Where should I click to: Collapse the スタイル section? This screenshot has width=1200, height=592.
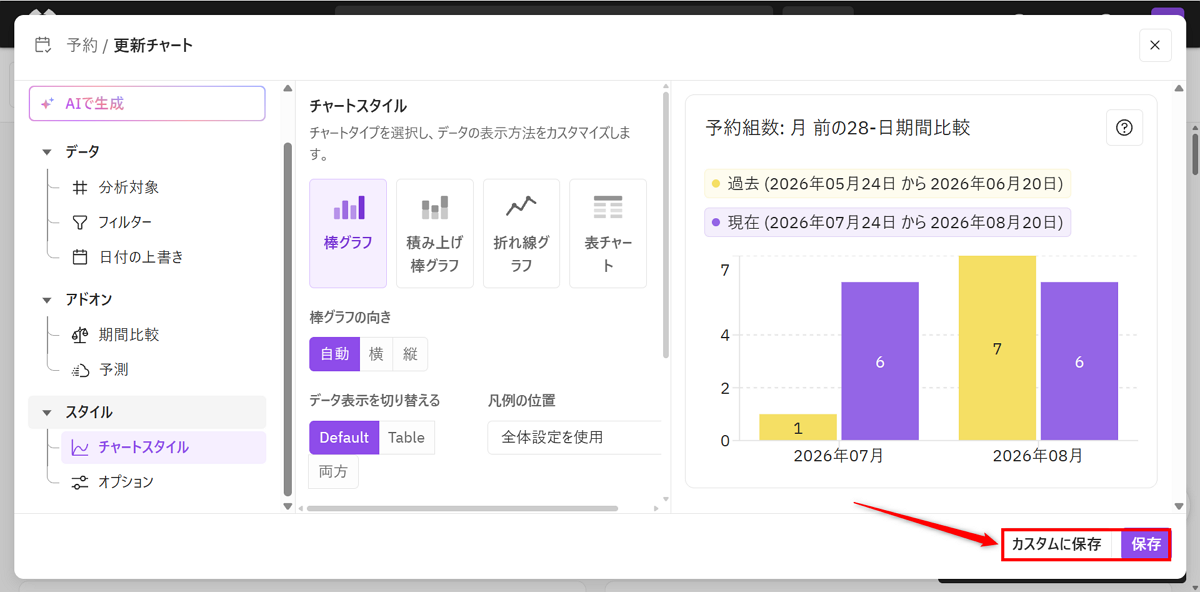click(46, 412)
